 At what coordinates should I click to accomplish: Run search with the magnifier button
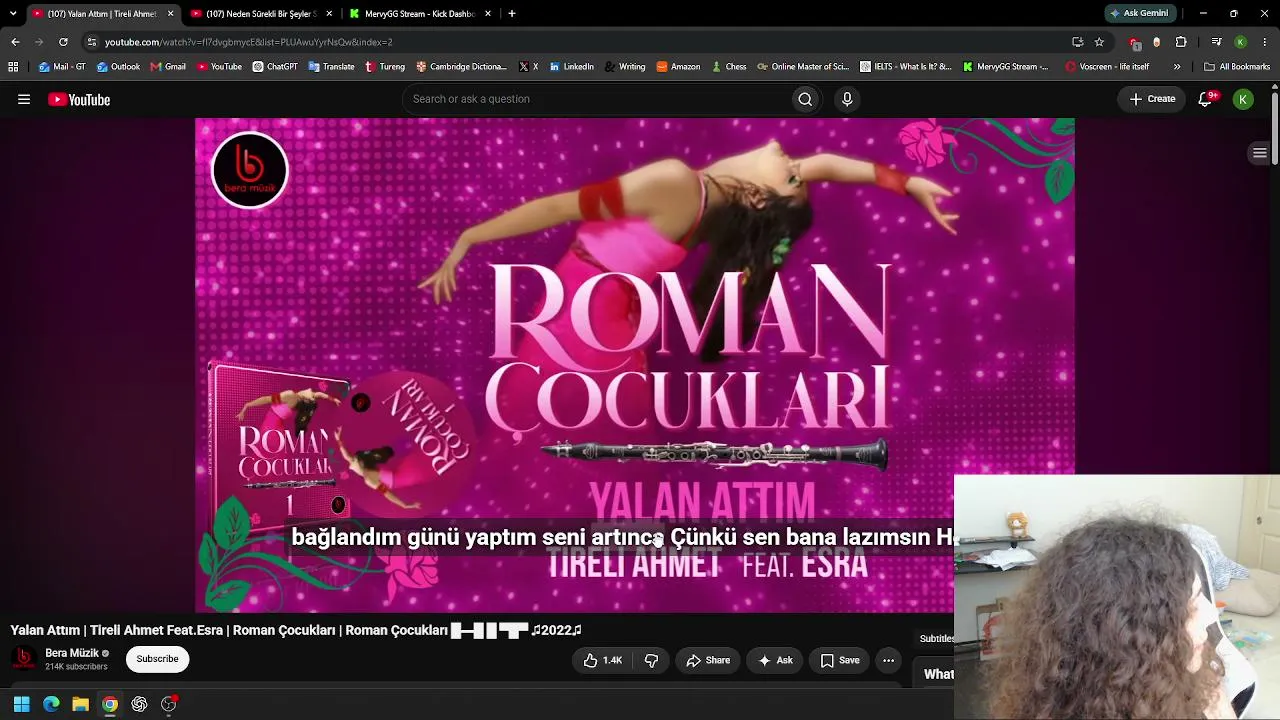[805, 99]
